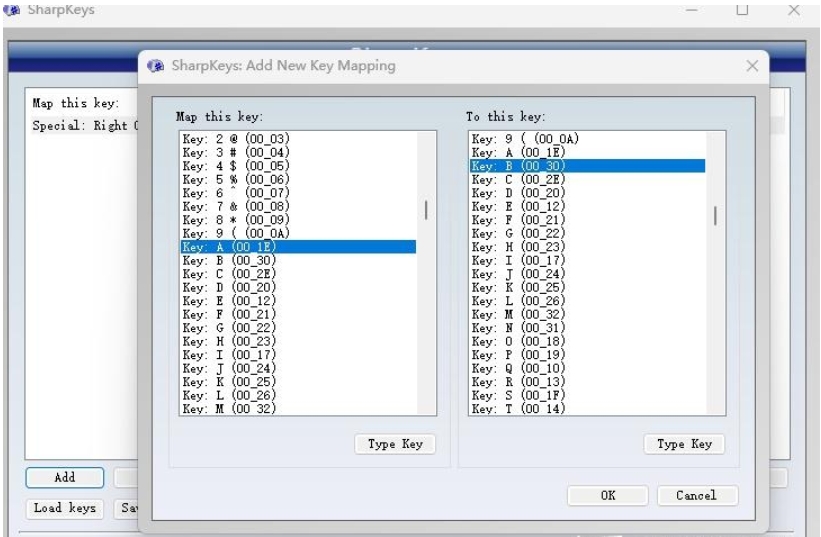821x537 pixels.
Task: Select Key: A (00_1E) in To list
Action: tap(587, 152)
